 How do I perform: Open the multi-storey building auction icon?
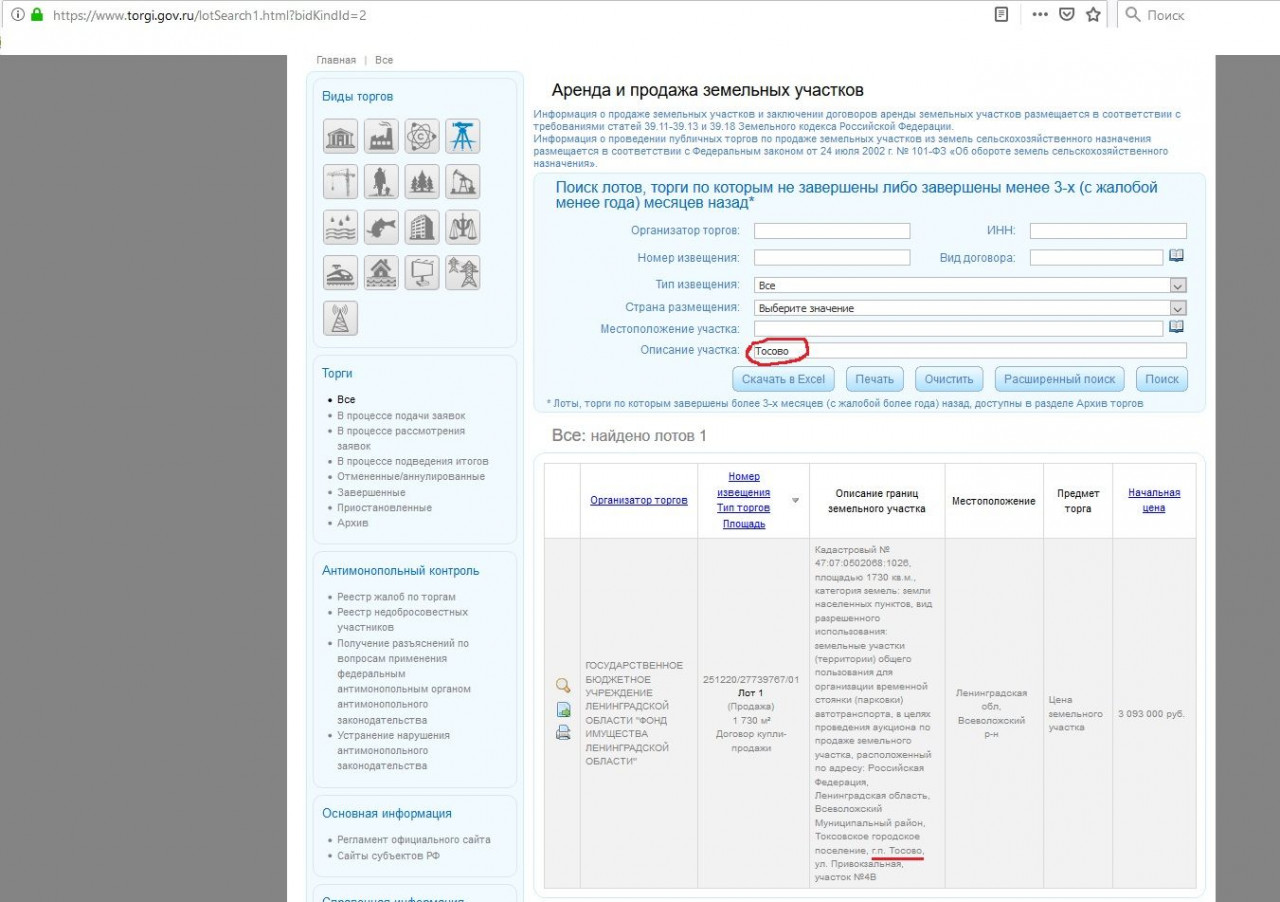coord(422,227)
